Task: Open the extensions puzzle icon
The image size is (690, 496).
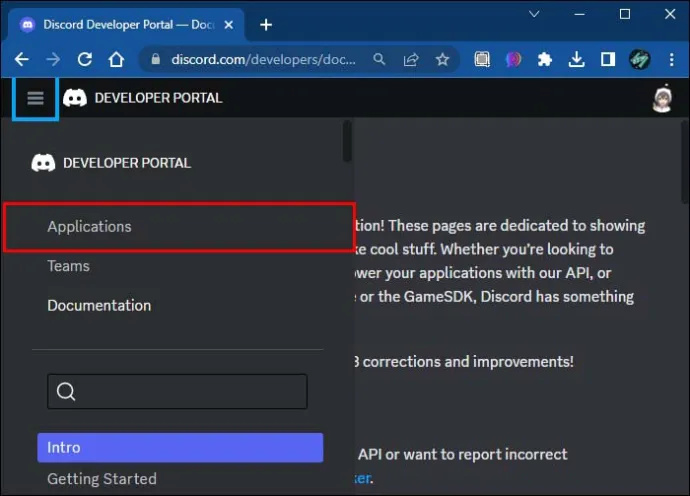Action: tap(545, 59)
